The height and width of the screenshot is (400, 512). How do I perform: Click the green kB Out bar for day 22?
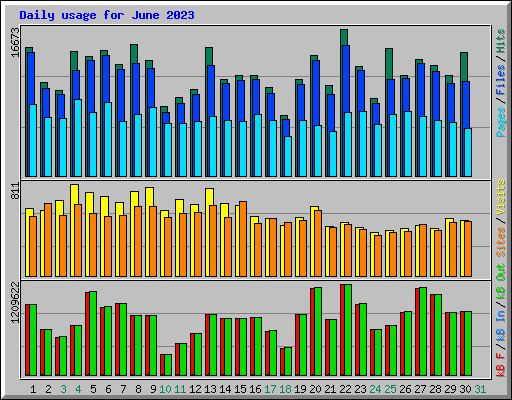coord(348,330)
